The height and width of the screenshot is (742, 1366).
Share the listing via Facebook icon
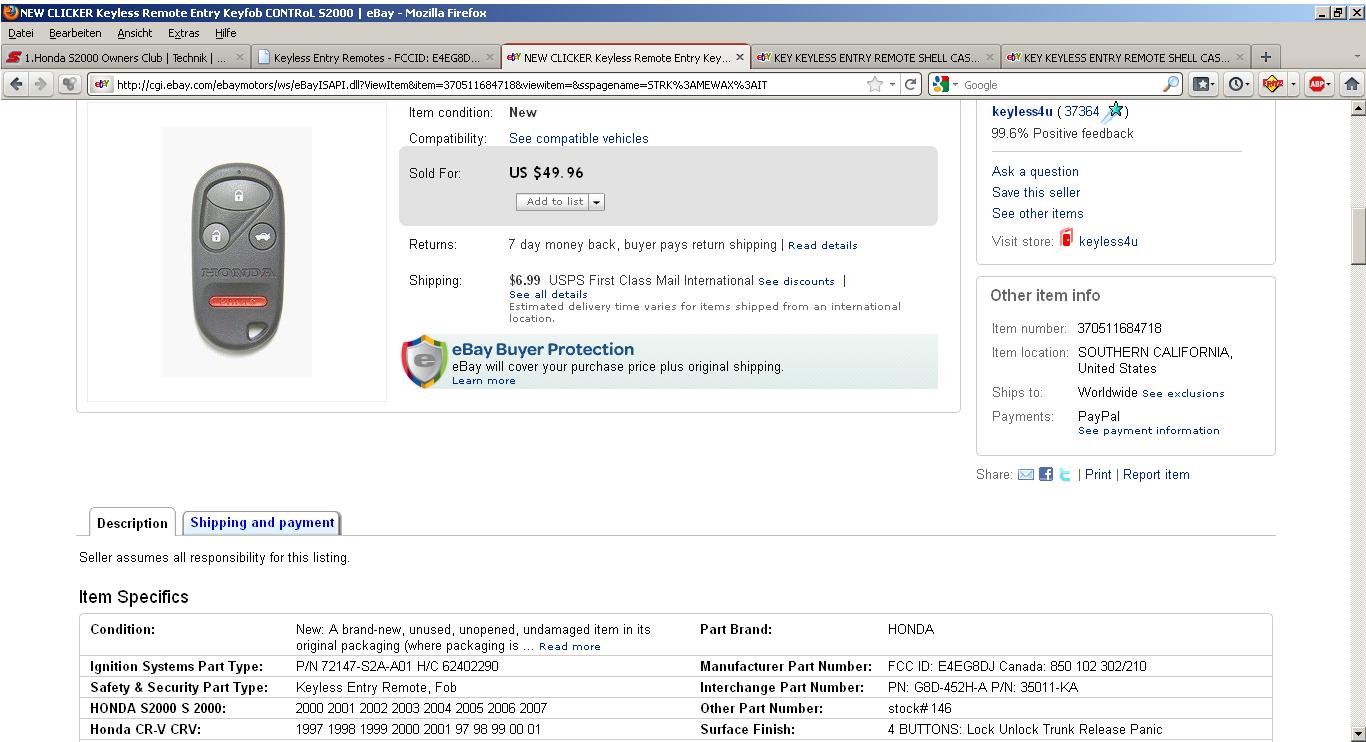click(x=1045, y=475)
